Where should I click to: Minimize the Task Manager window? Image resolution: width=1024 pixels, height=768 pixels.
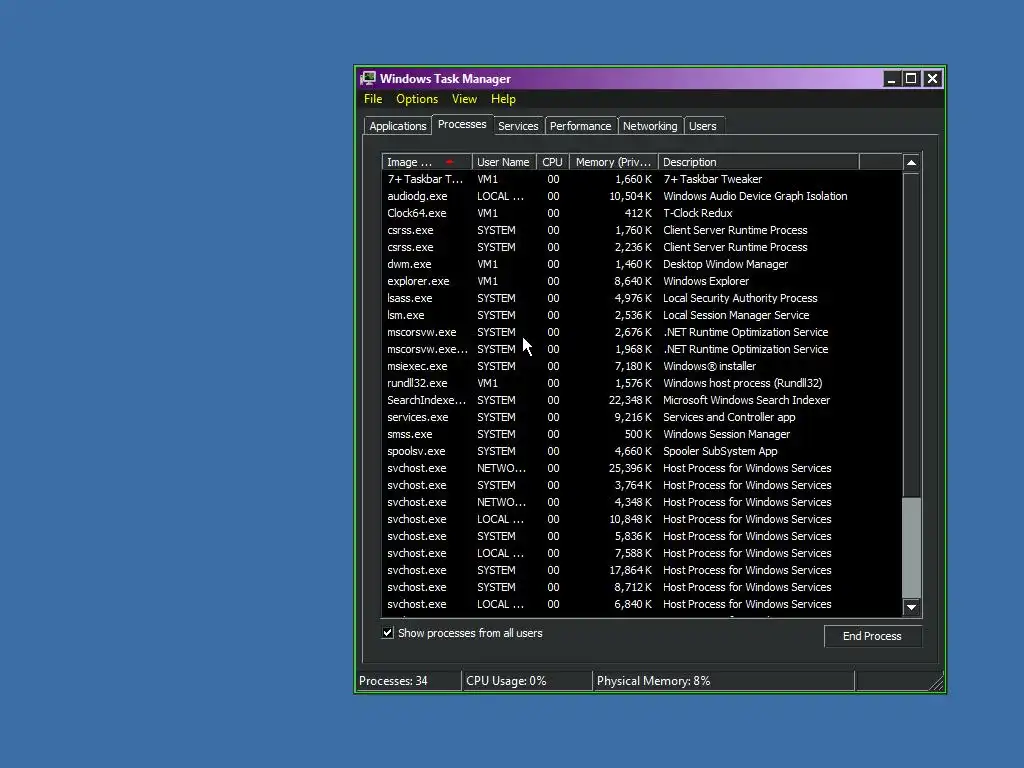click(891, 79)
